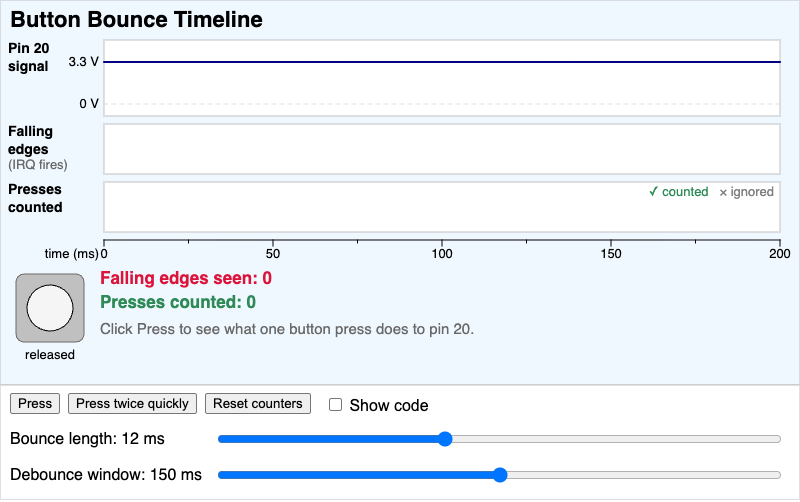
Task: Click the 0 V axis label
Action: point(89,104)
